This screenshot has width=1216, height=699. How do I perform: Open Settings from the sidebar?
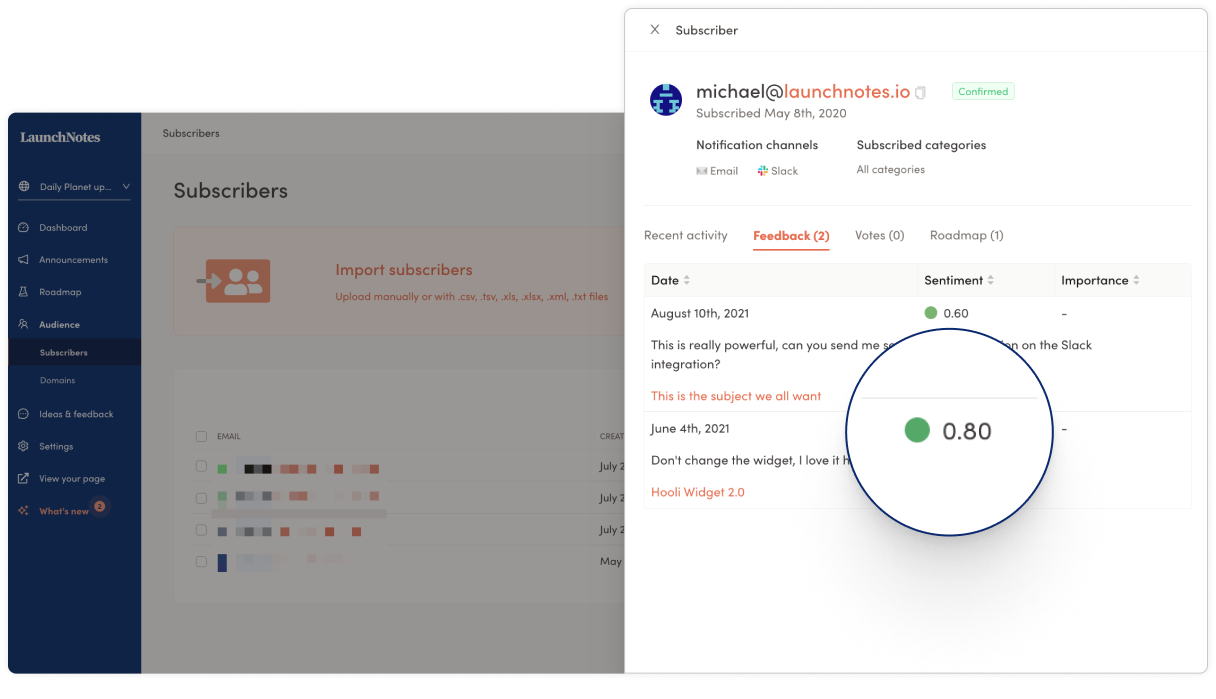[x=56, y=447]
